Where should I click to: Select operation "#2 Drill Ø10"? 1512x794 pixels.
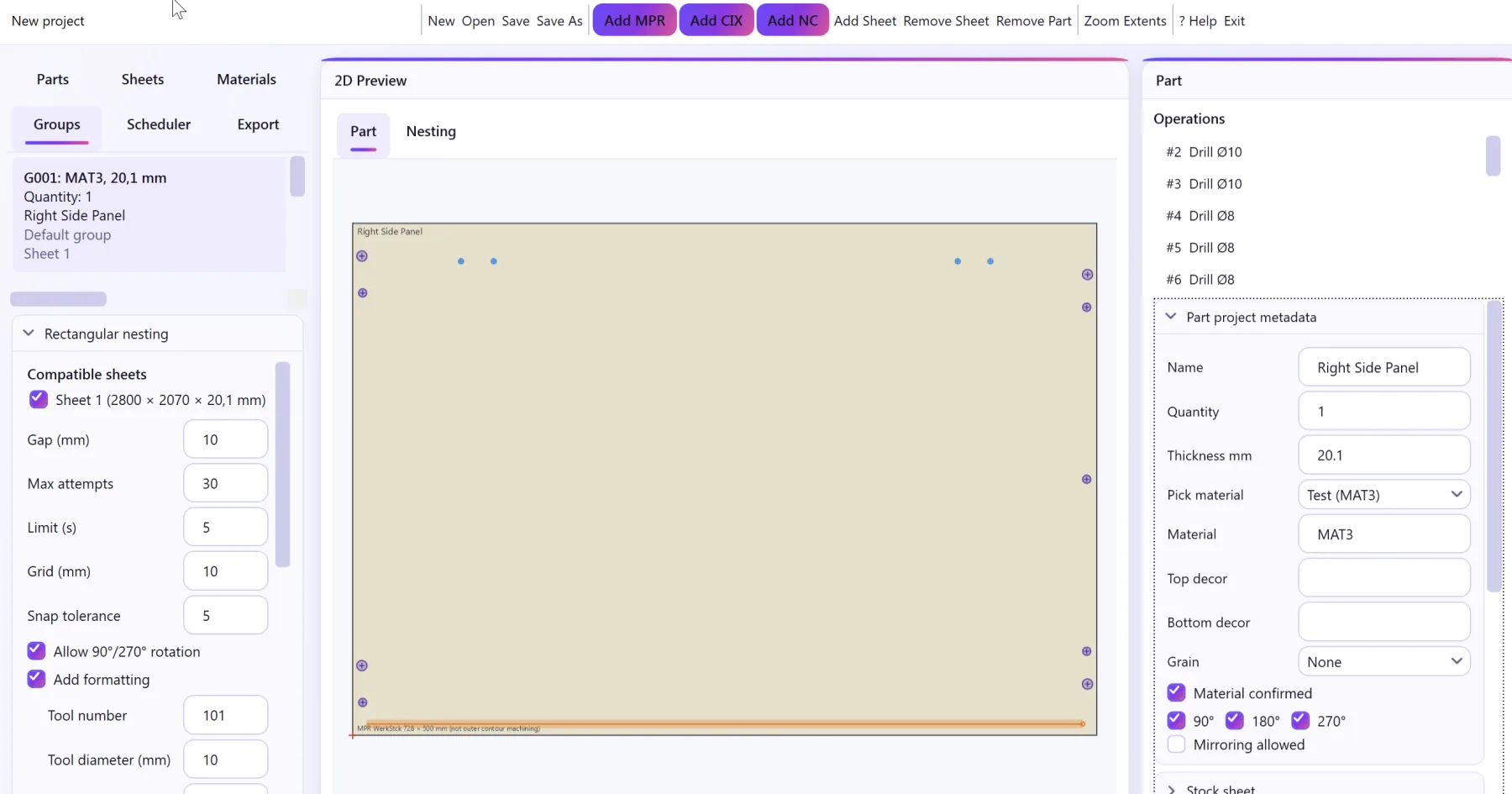click(x=1204, y=152)
